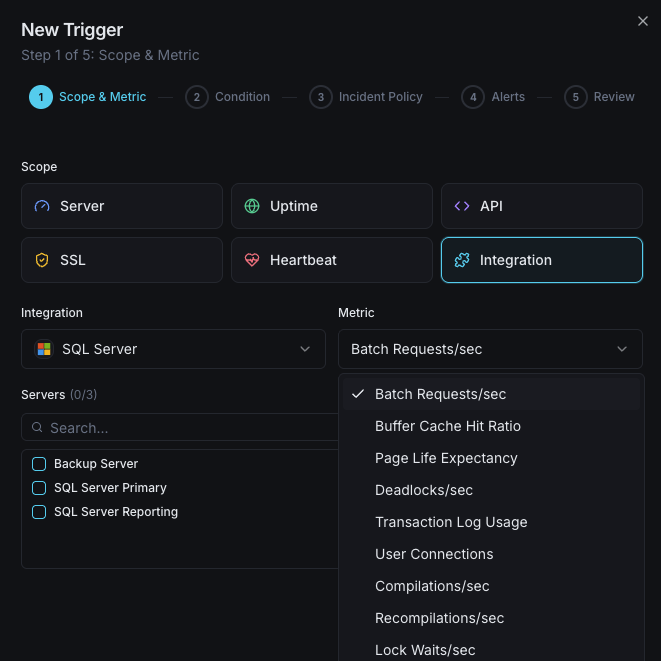The height and width of the screenshot is (661, 661).
Task: Click the API code brackets icon
Action: pyautogui.click(x=462, y=206)
